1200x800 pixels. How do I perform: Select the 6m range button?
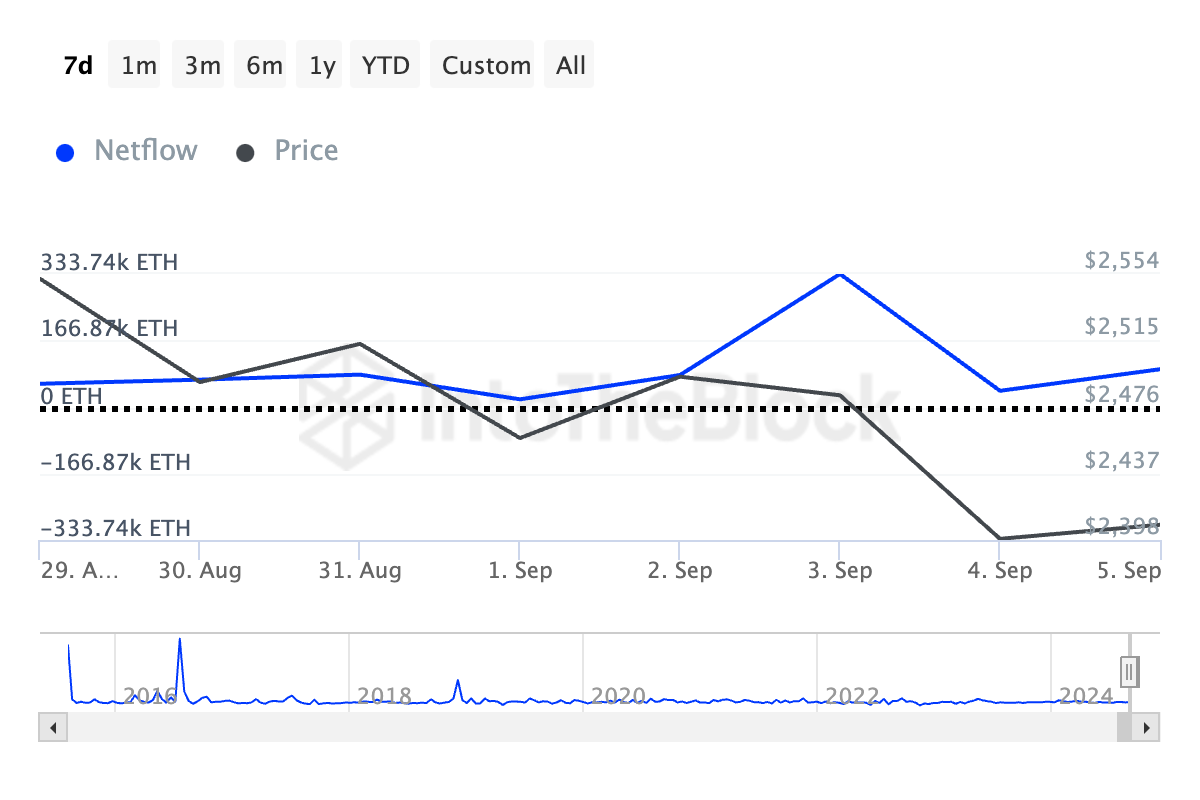pyautogui.click(x=264, y=66)
